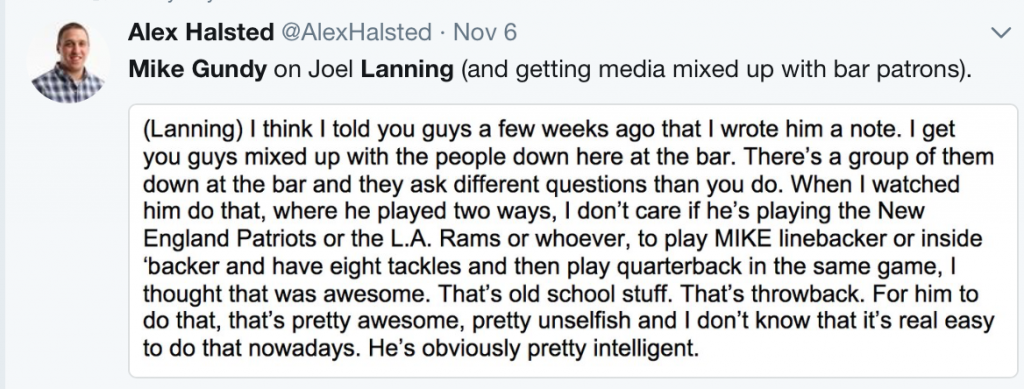Click Alex Halsted's round profile avatar
Viewport: 1024px width, 389px height.
tap(68, 63)
